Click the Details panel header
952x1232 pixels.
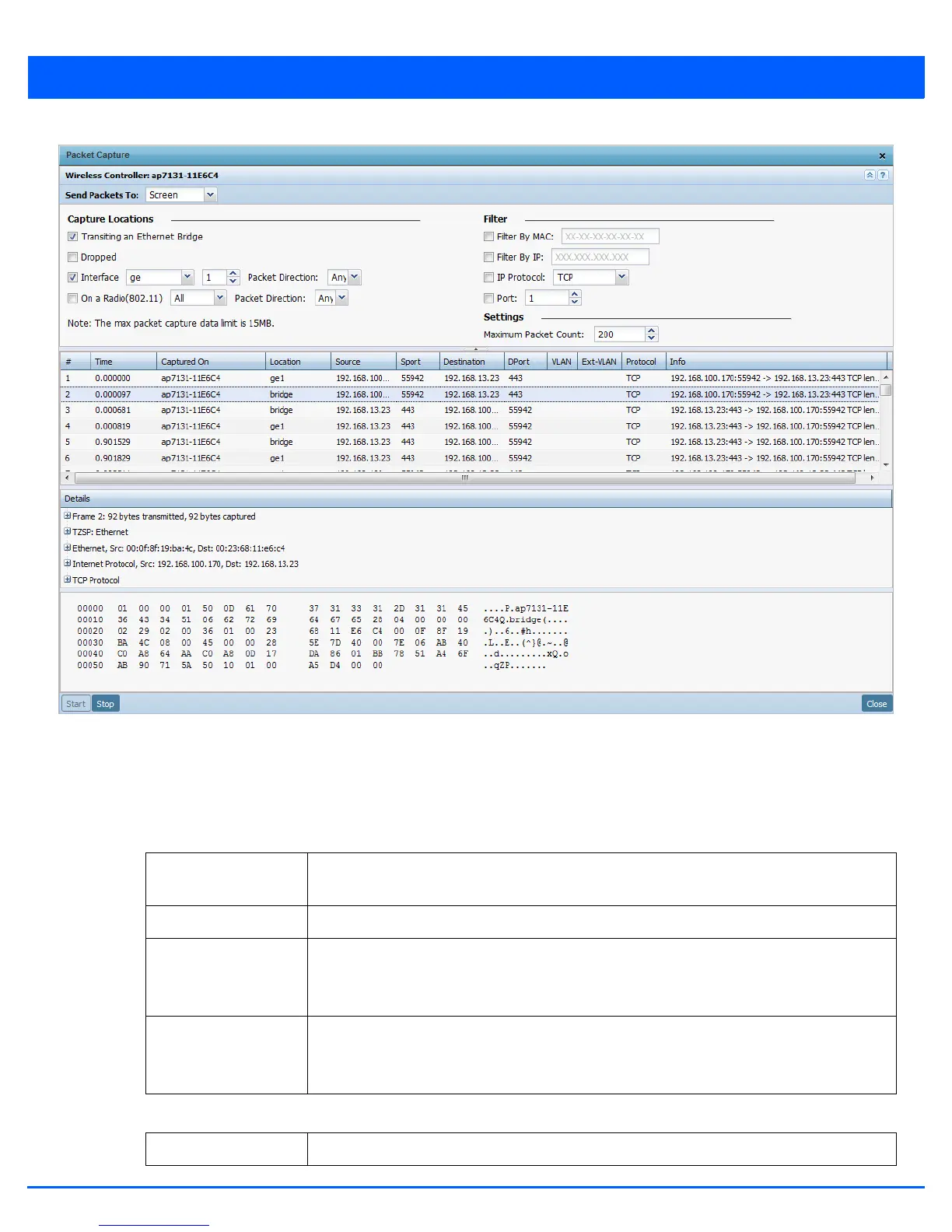click(476, 499)
